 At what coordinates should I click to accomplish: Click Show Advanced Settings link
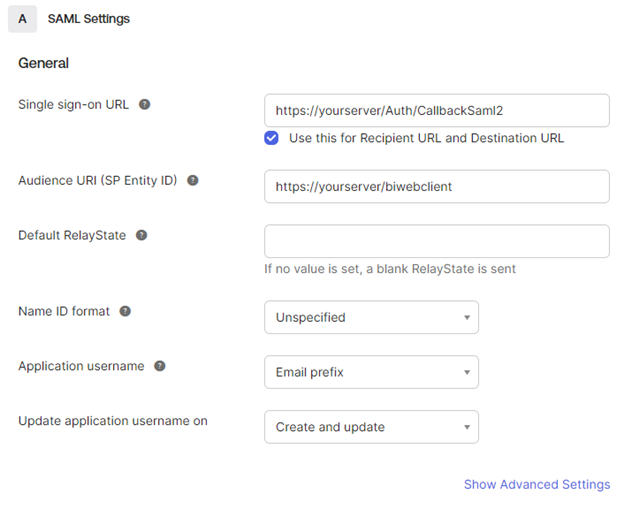click(536, 484)
